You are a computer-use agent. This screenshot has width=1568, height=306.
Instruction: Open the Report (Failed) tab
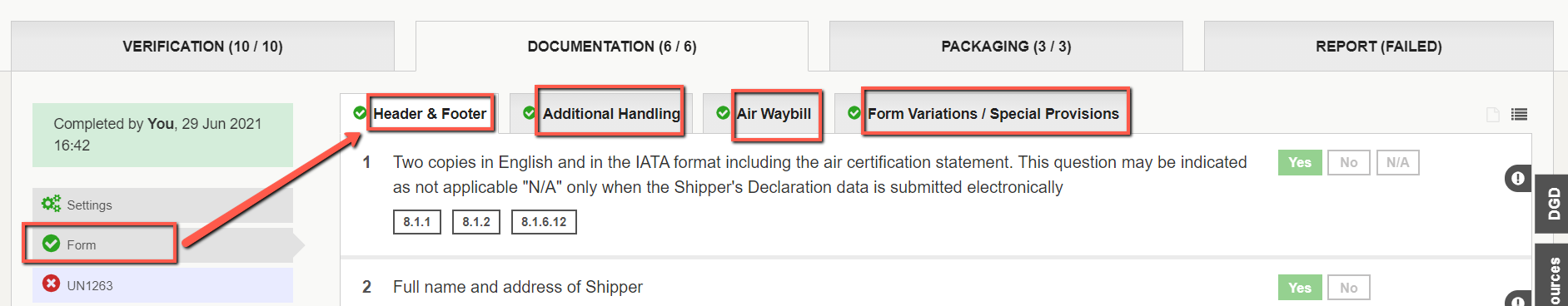(x=1378, y=47)
